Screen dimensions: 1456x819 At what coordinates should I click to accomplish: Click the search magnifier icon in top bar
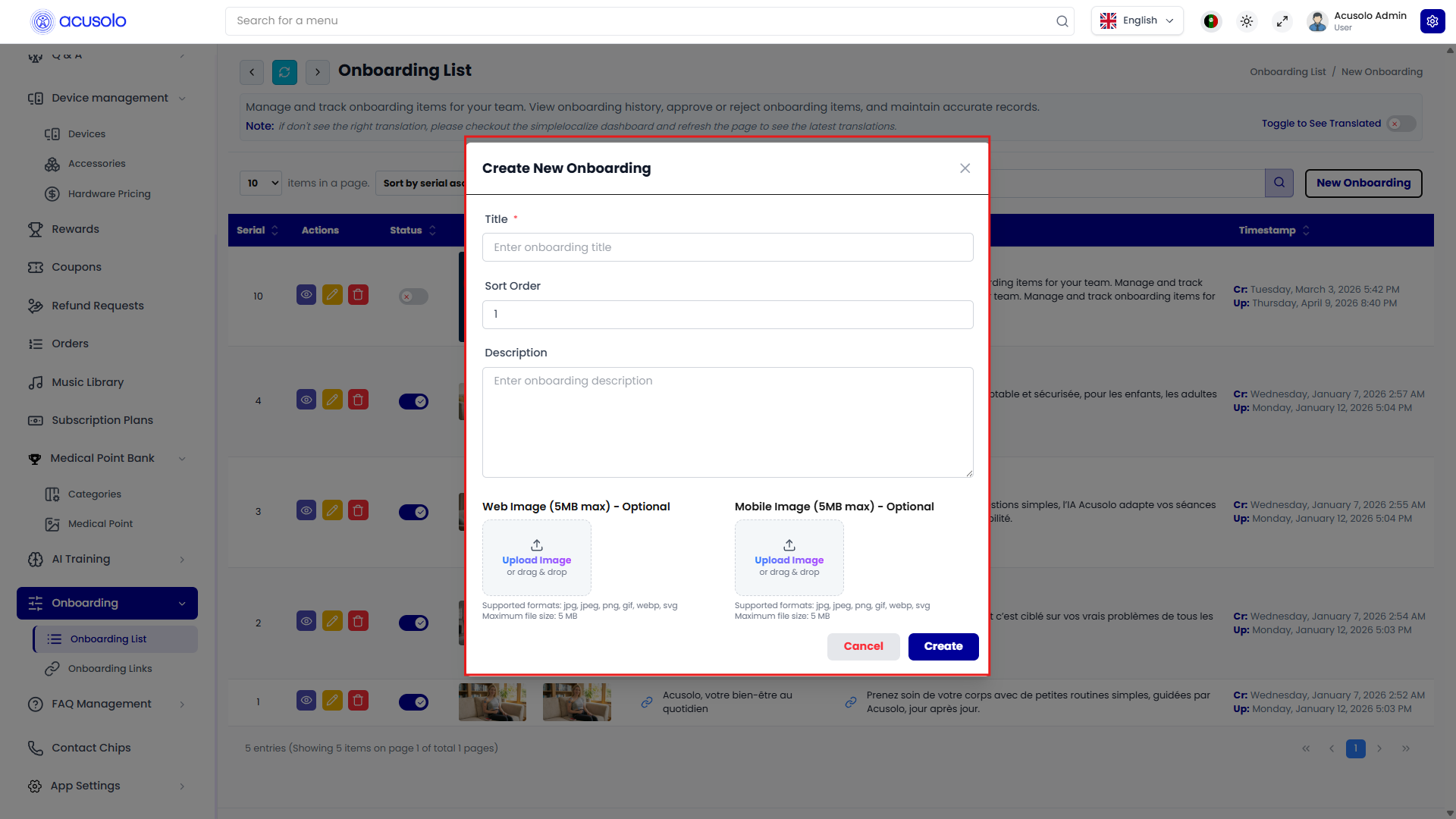pos(1062,21)
